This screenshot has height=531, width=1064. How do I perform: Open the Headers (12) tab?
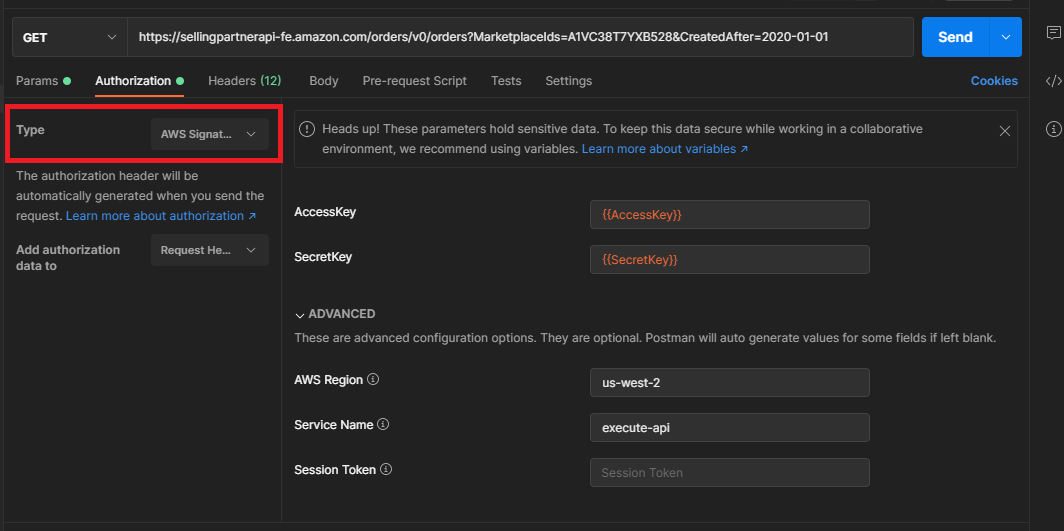tap(244, 81)
